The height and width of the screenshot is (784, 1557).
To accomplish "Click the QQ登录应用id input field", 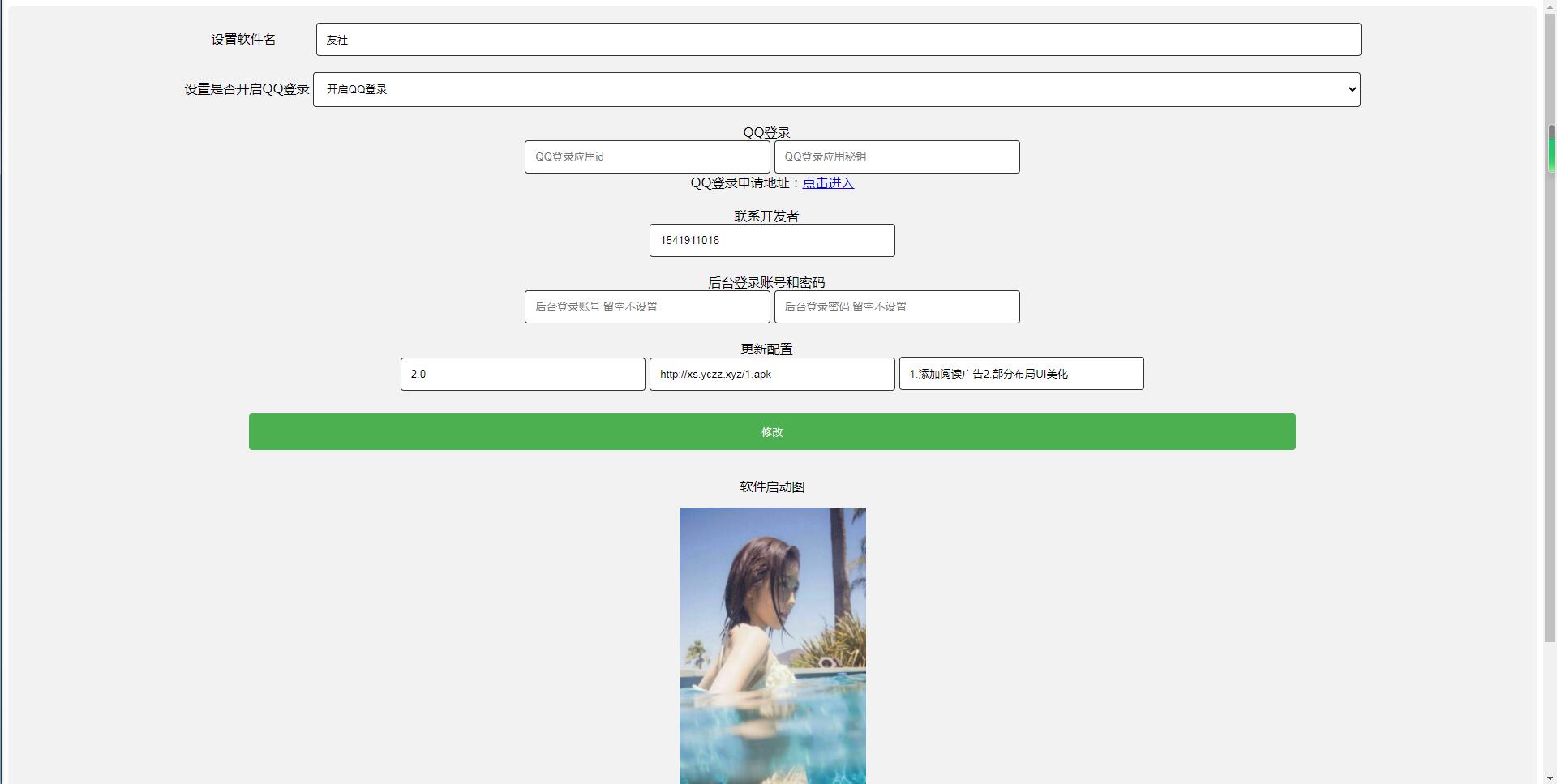I will [x=646, y=156].
